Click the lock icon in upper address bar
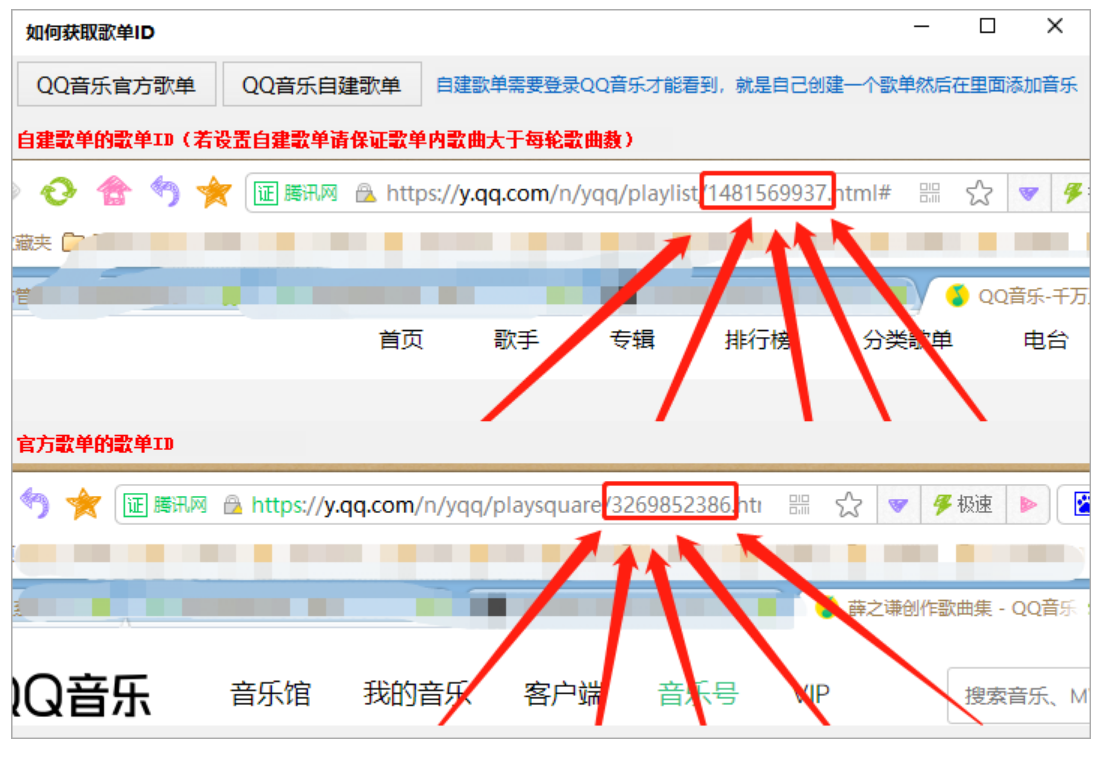The height and width of the screenshot is (759, 1106). [x=365, y=193]
